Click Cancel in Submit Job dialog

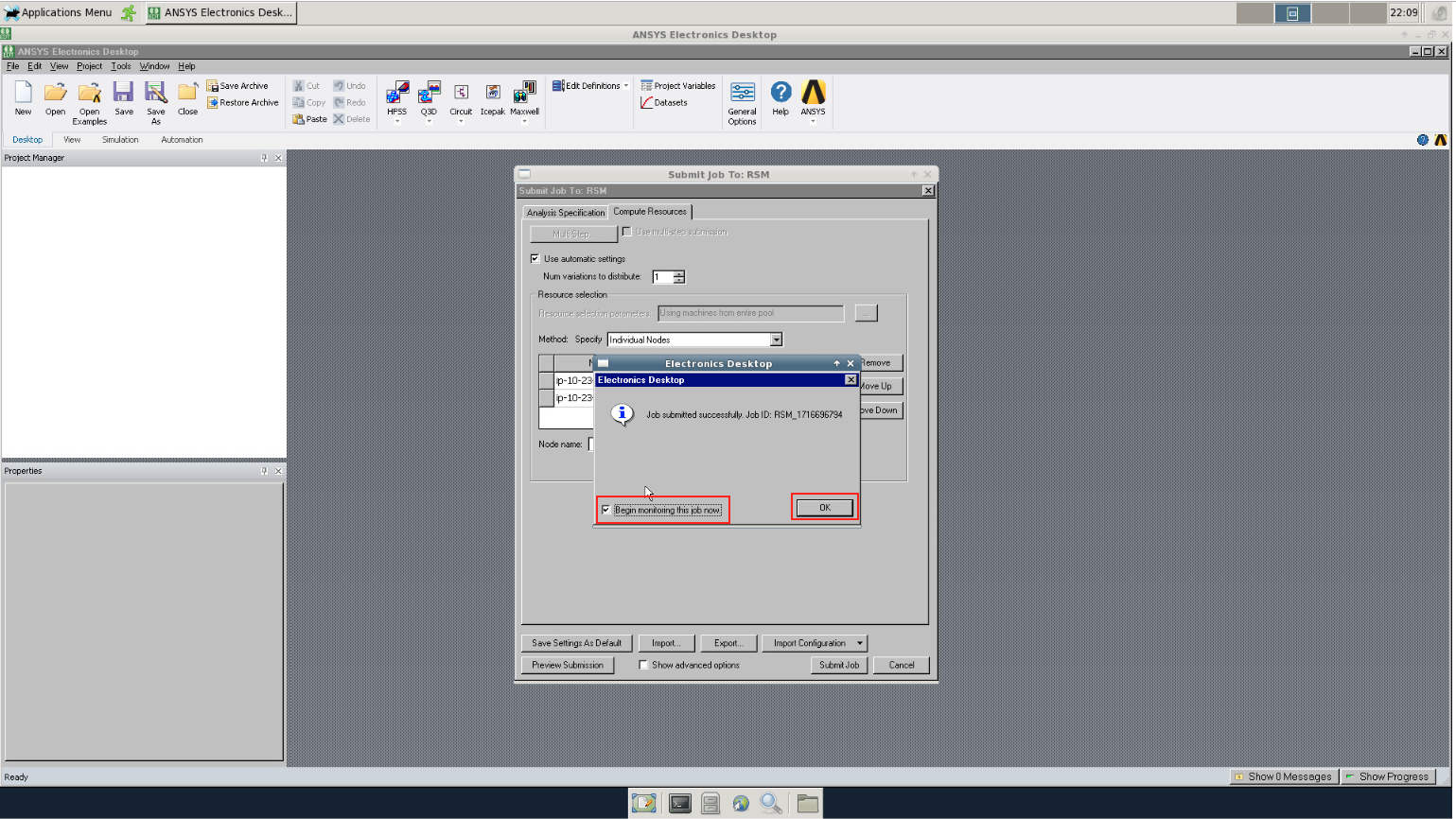[902, 666]
